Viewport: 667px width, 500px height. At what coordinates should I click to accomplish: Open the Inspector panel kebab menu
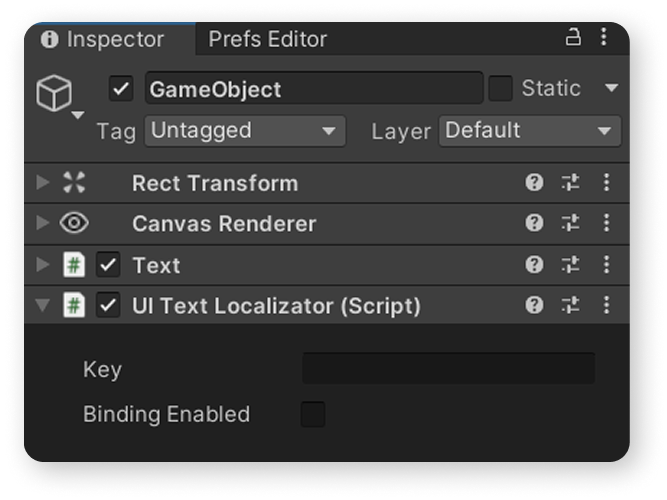tap(604, 37)
